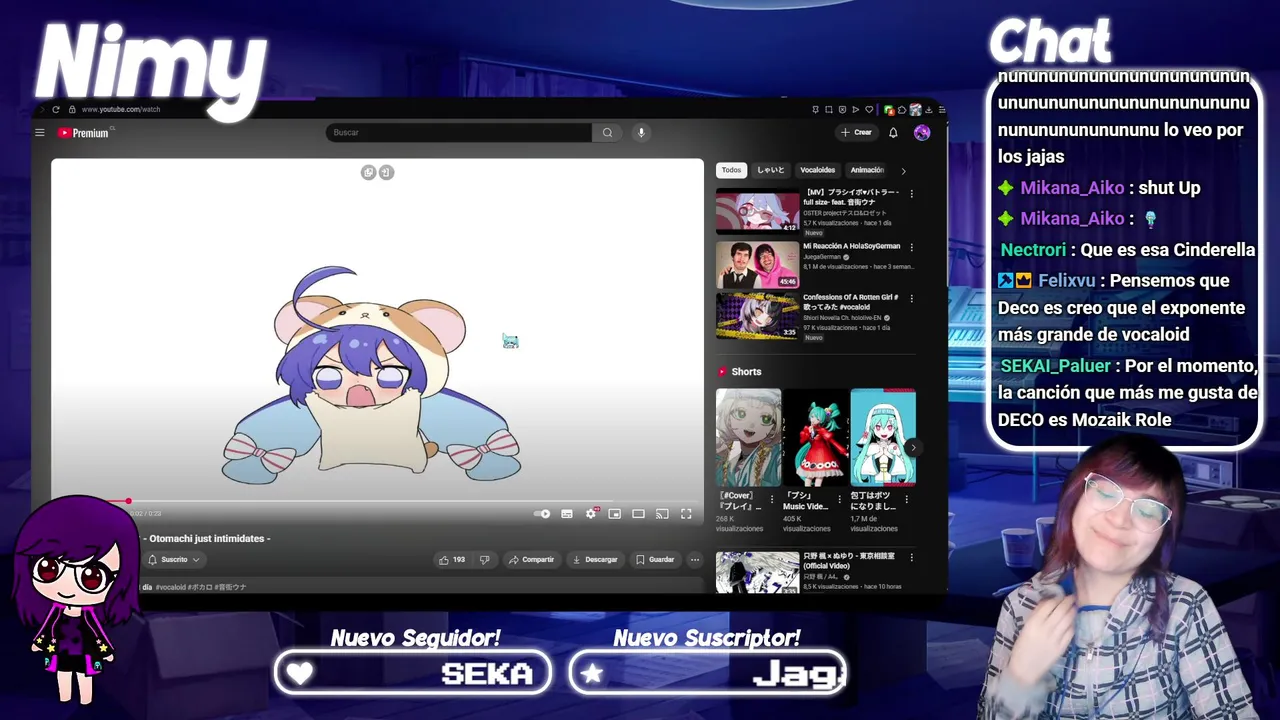The height and width of the screenshot is (720, 1280).
Task: Open the 包丁はポツになりまし short
Action: click(x=882, y=437)
